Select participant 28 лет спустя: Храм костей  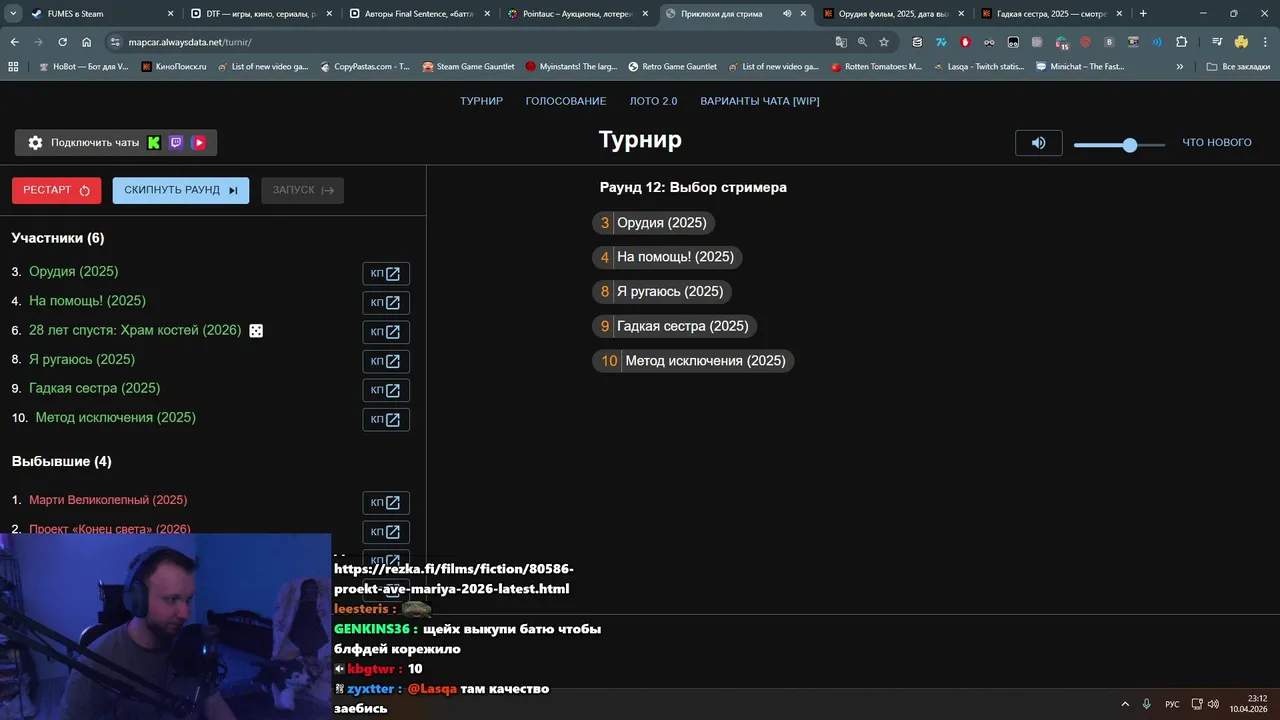click(135, 330)
